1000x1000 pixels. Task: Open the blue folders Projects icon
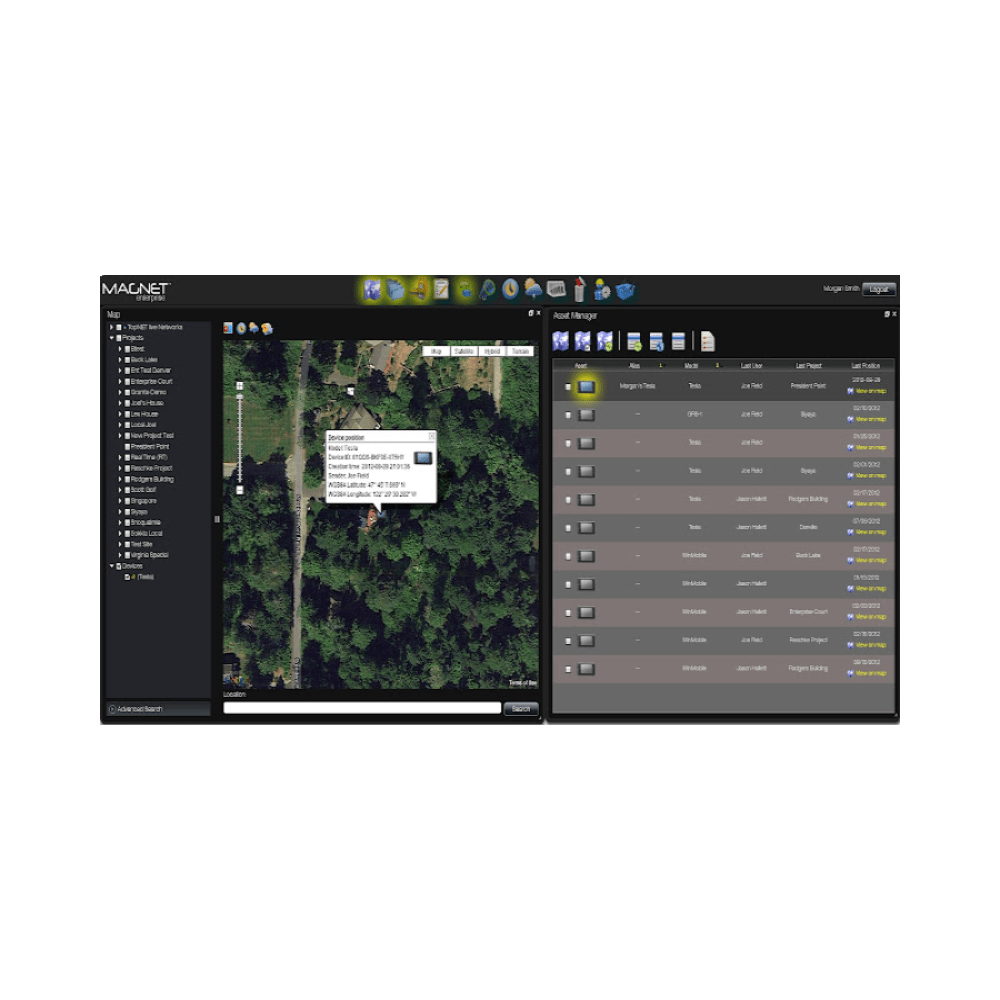[395, 290]
